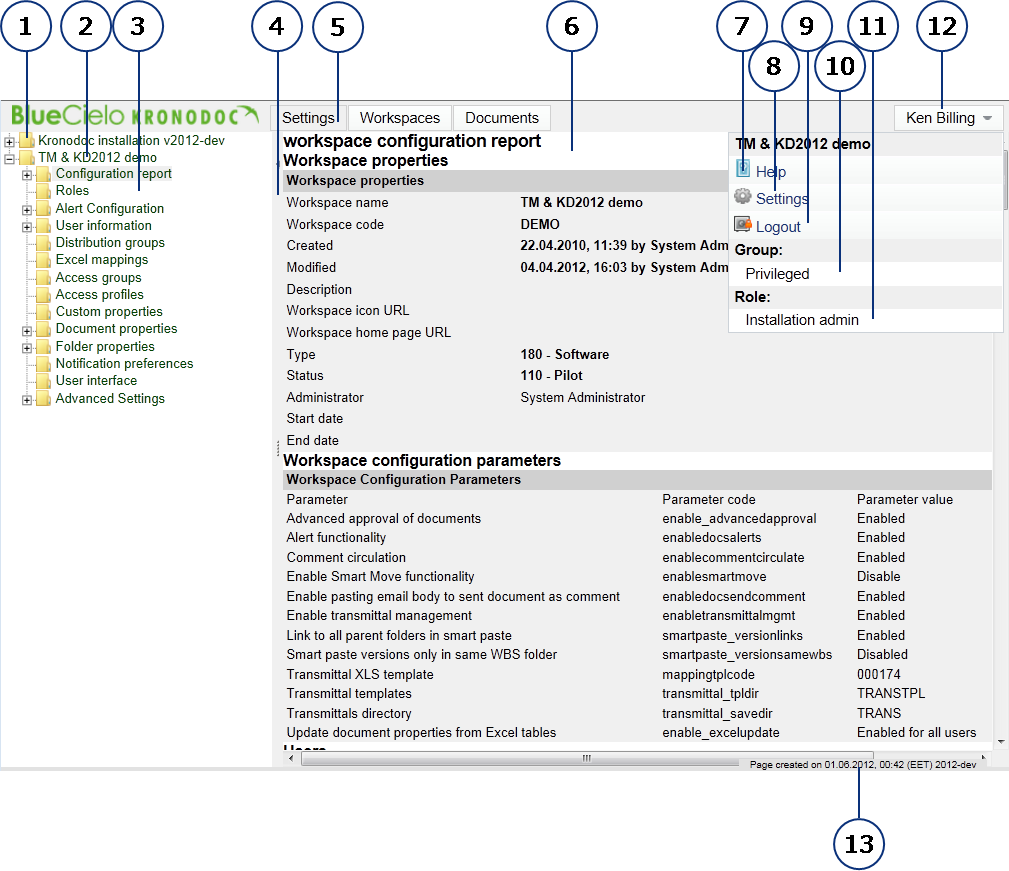Click the horizontal scrollbar thumb
This screenshot has height=871, width=1009.
coord(587,758)
